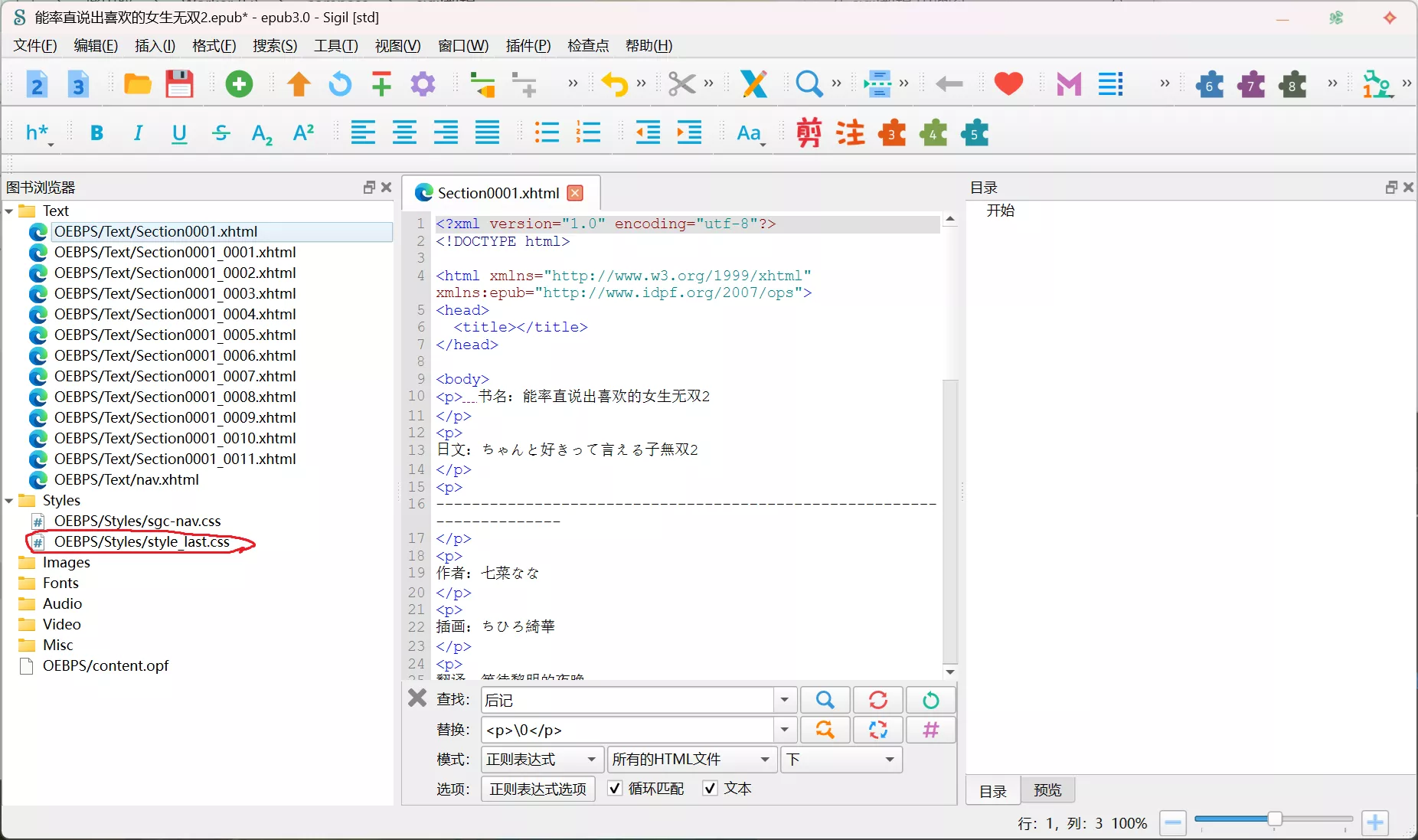This screenshot has width=1418, height=840.
Task: Toggle the 循环匹配 checkbox
Action: pyautogui.click(x=615, y=789)
